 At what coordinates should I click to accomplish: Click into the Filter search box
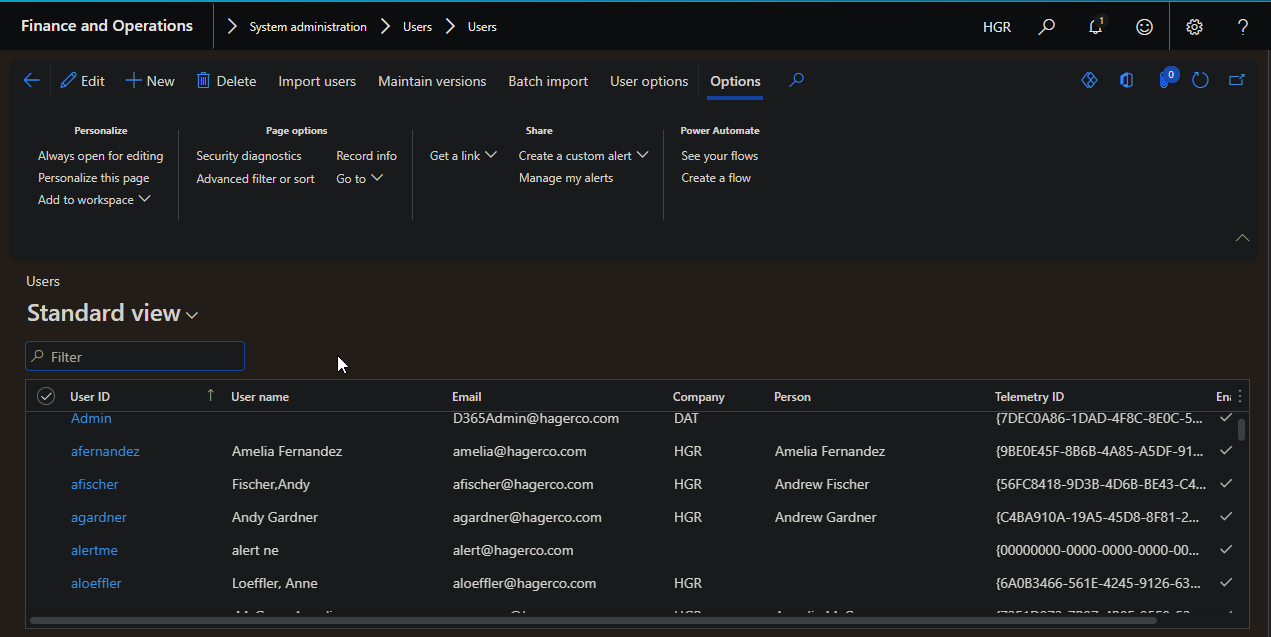click(x=135, y=357)
